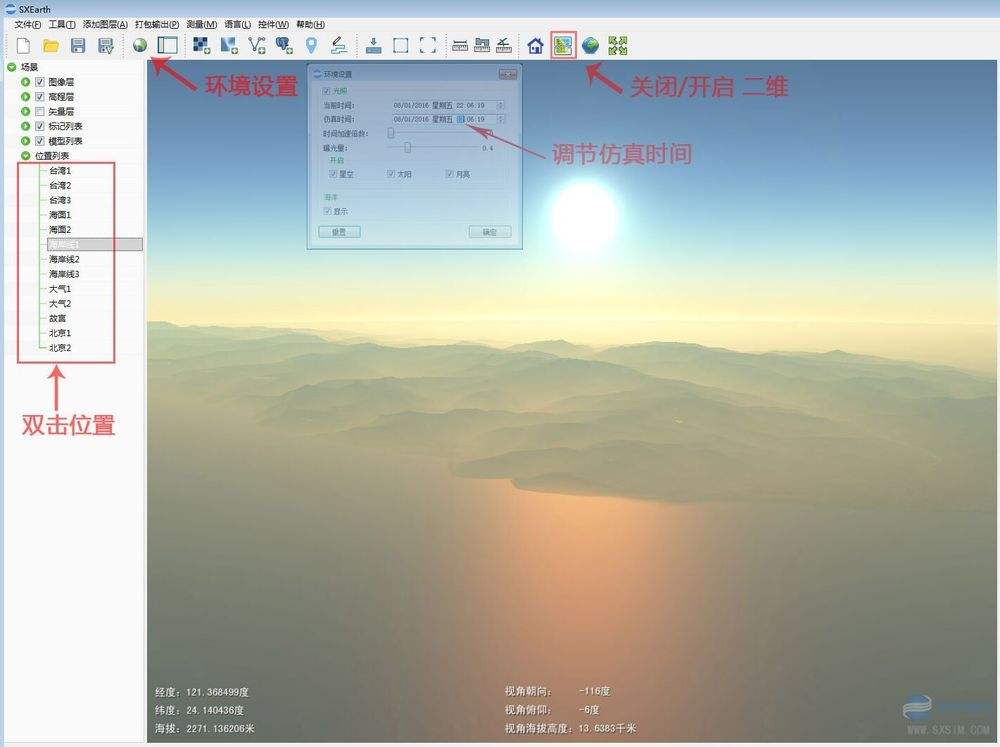
Task: Click the save disk icon
Action: (x=77, y=45)
